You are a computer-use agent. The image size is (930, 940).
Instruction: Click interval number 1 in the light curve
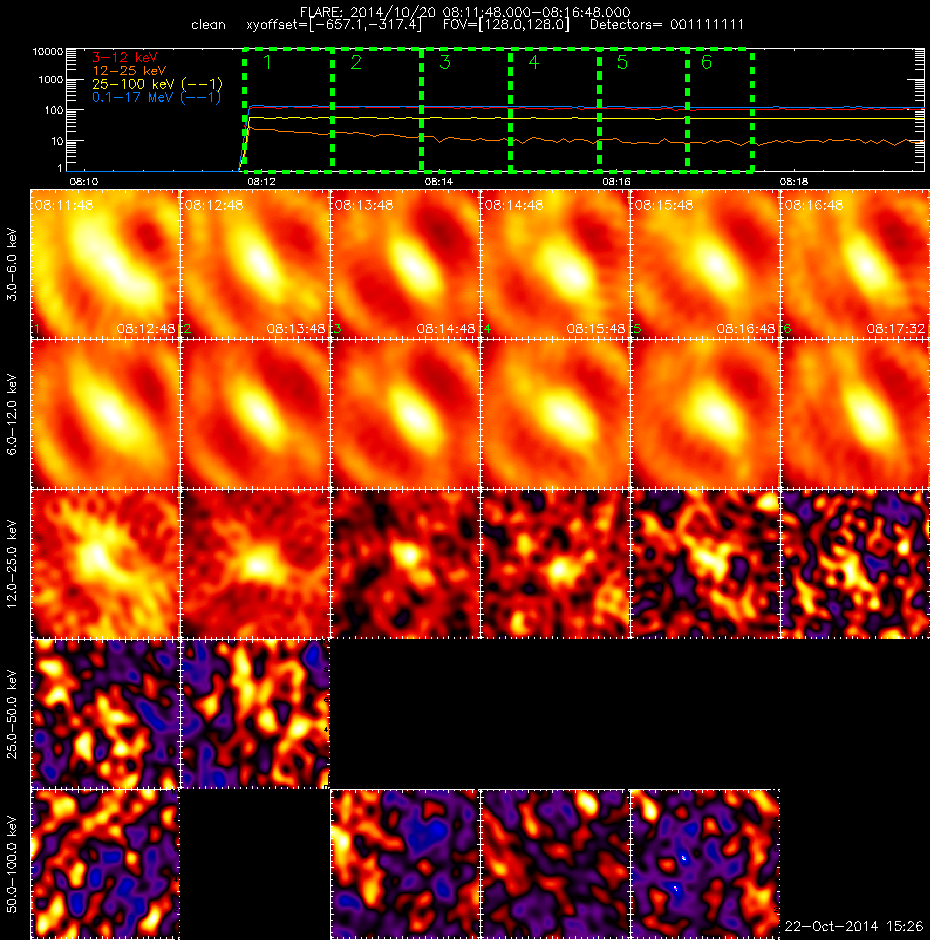tap(267, 62)
